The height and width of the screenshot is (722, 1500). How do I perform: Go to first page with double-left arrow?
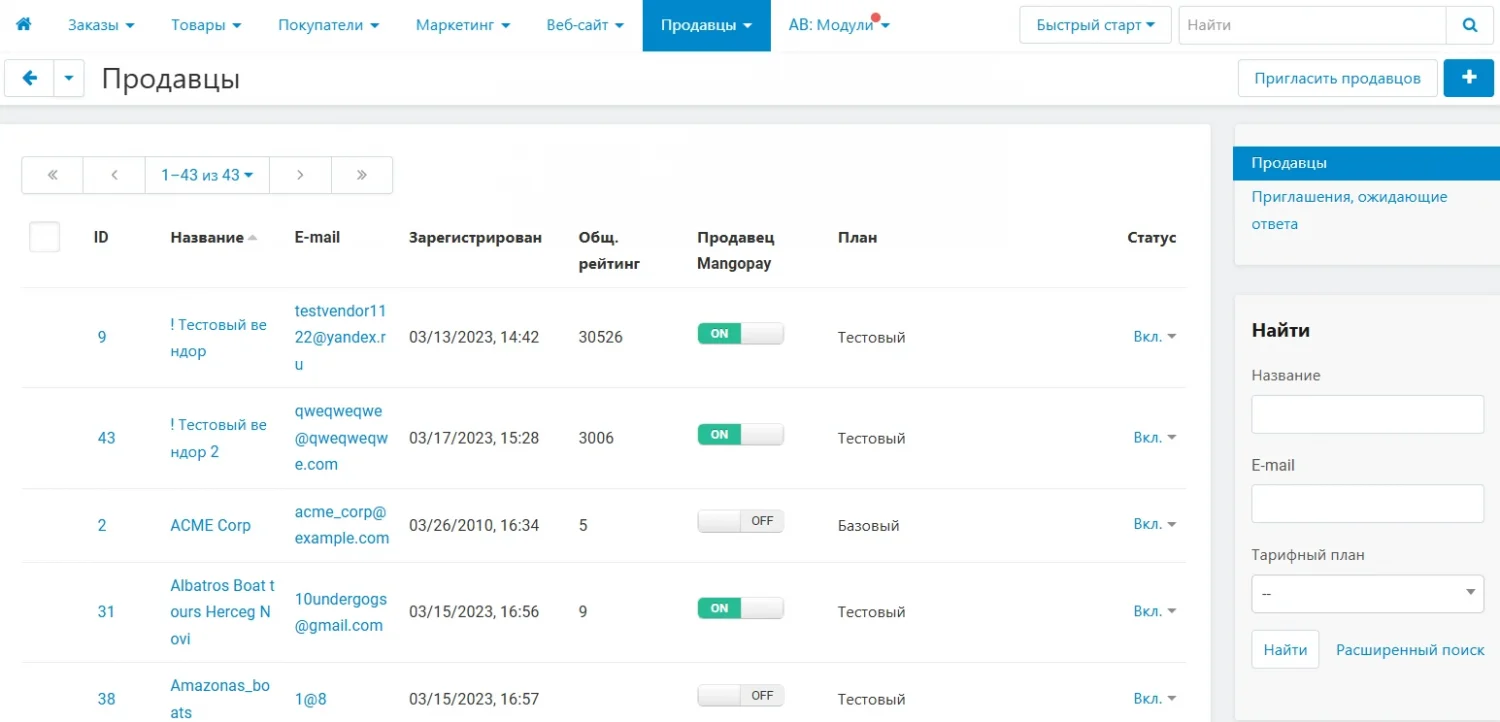pyautogui.click(x=52, y=175)
